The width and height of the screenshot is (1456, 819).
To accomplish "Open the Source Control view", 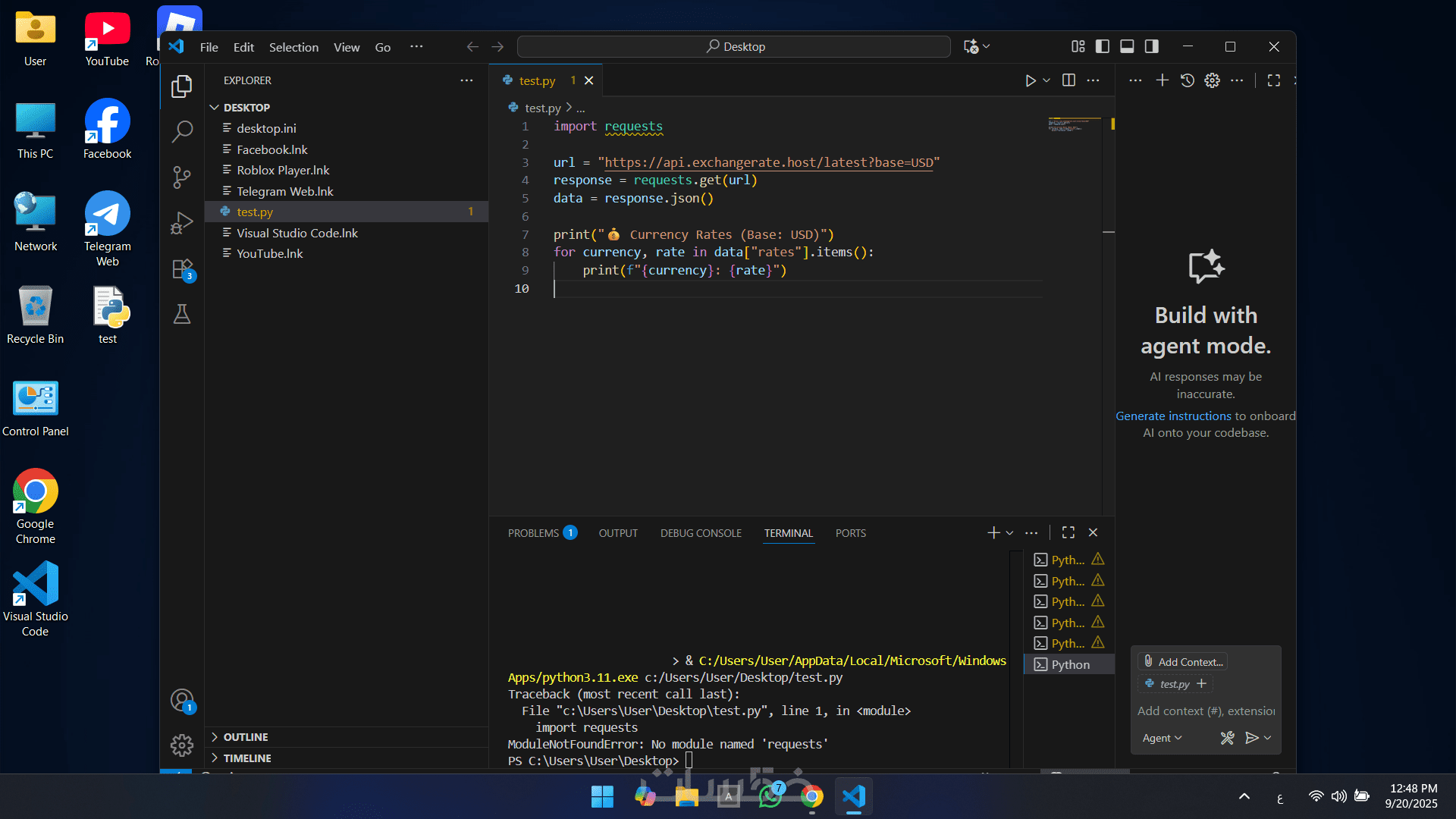I will [182, 177].
